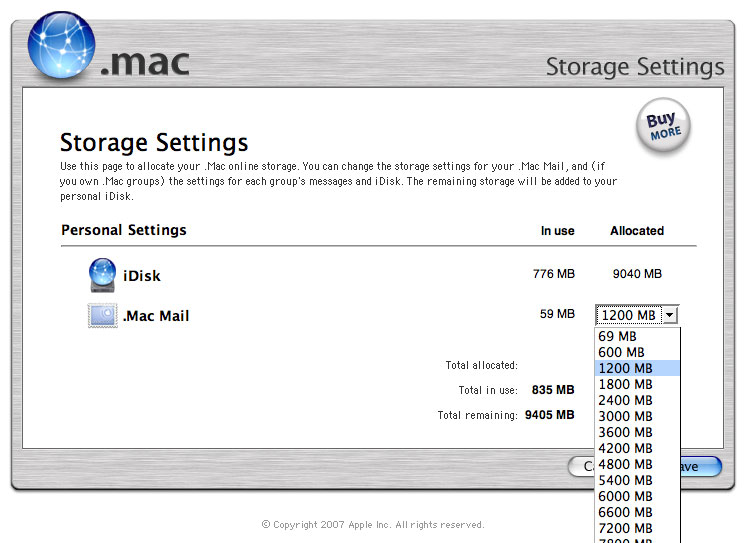
Task: Open the .Mac Mail allocation dropdown arrow
Action: coord(670,315)
